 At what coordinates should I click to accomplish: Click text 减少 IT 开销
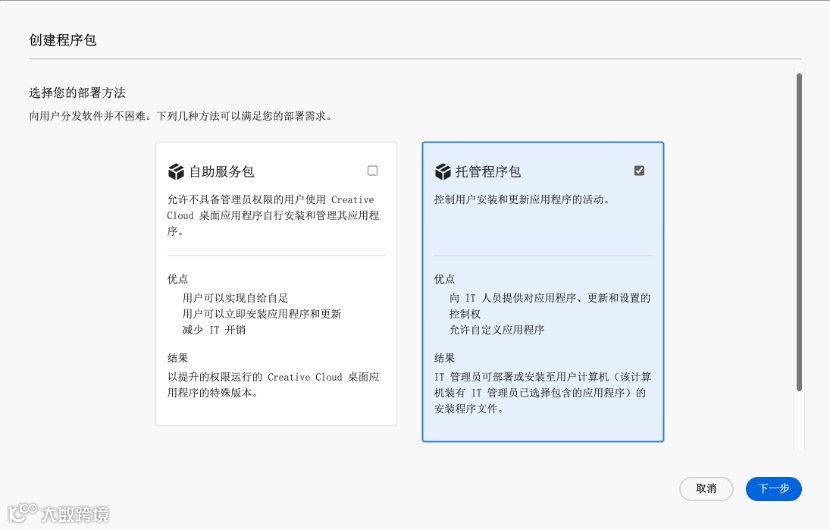214,329
